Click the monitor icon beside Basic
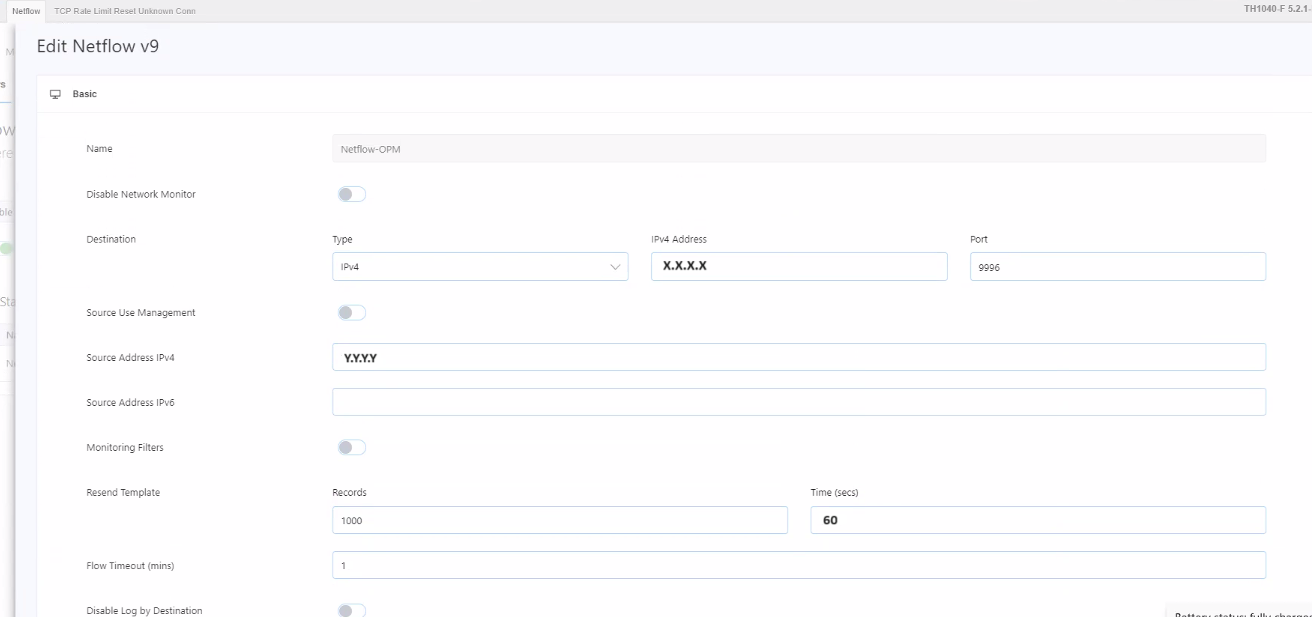The height and width of the screenshot is (617, 1312). [55, 94]
